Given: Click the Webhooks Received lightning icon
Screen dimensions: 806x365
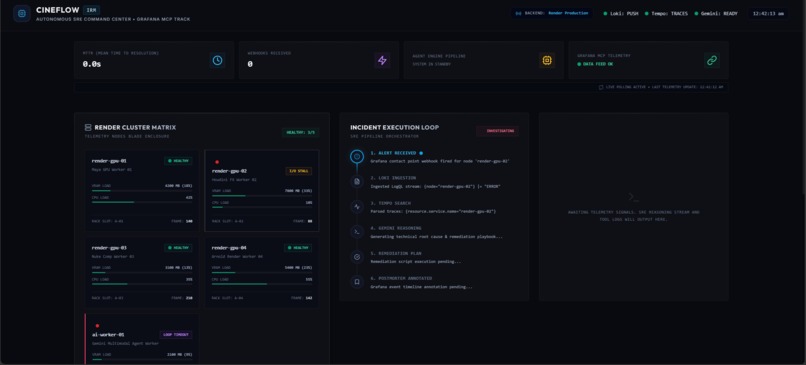Looking at the screenshot, I should [382, 60].
